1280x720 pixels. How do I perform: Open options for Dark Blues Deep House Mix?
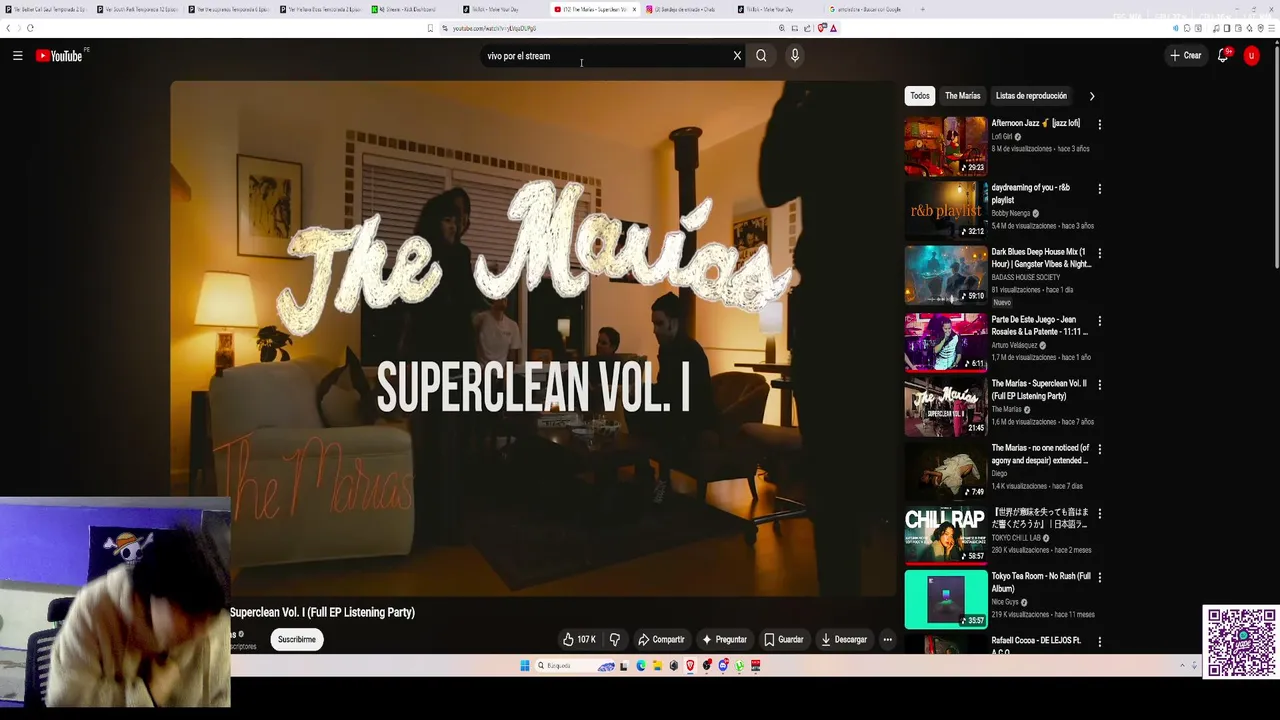[1099, 254]
